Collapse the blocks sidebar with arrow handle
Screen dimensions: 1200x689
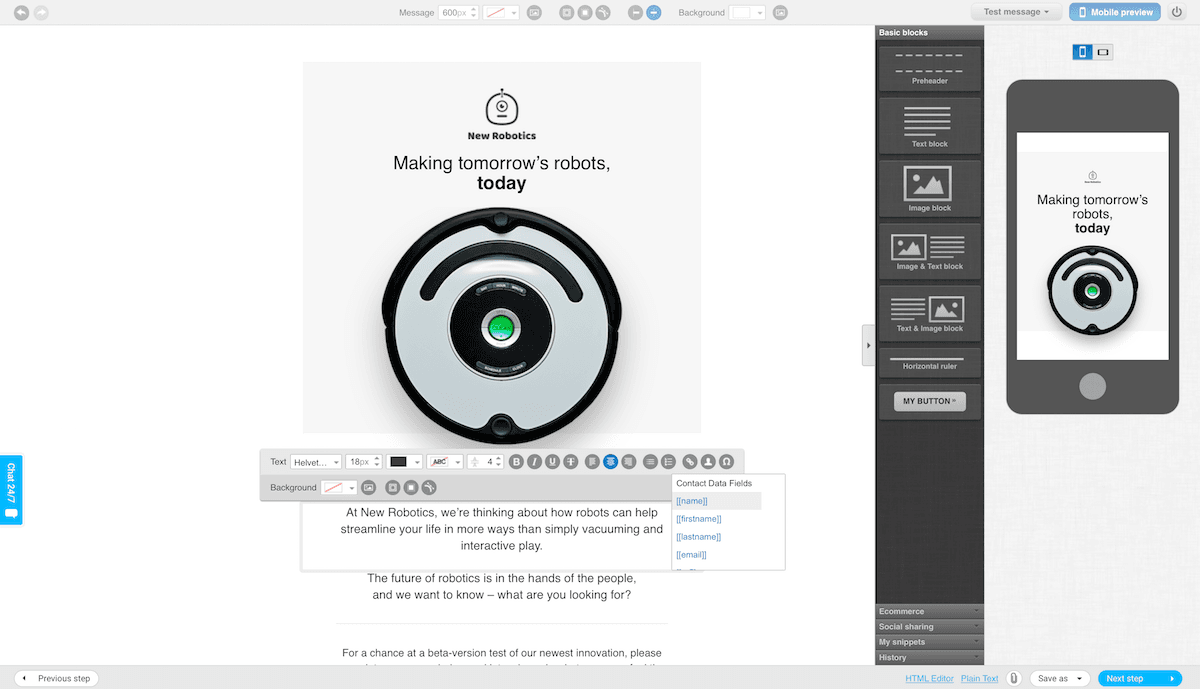click(x=868, y=345)
